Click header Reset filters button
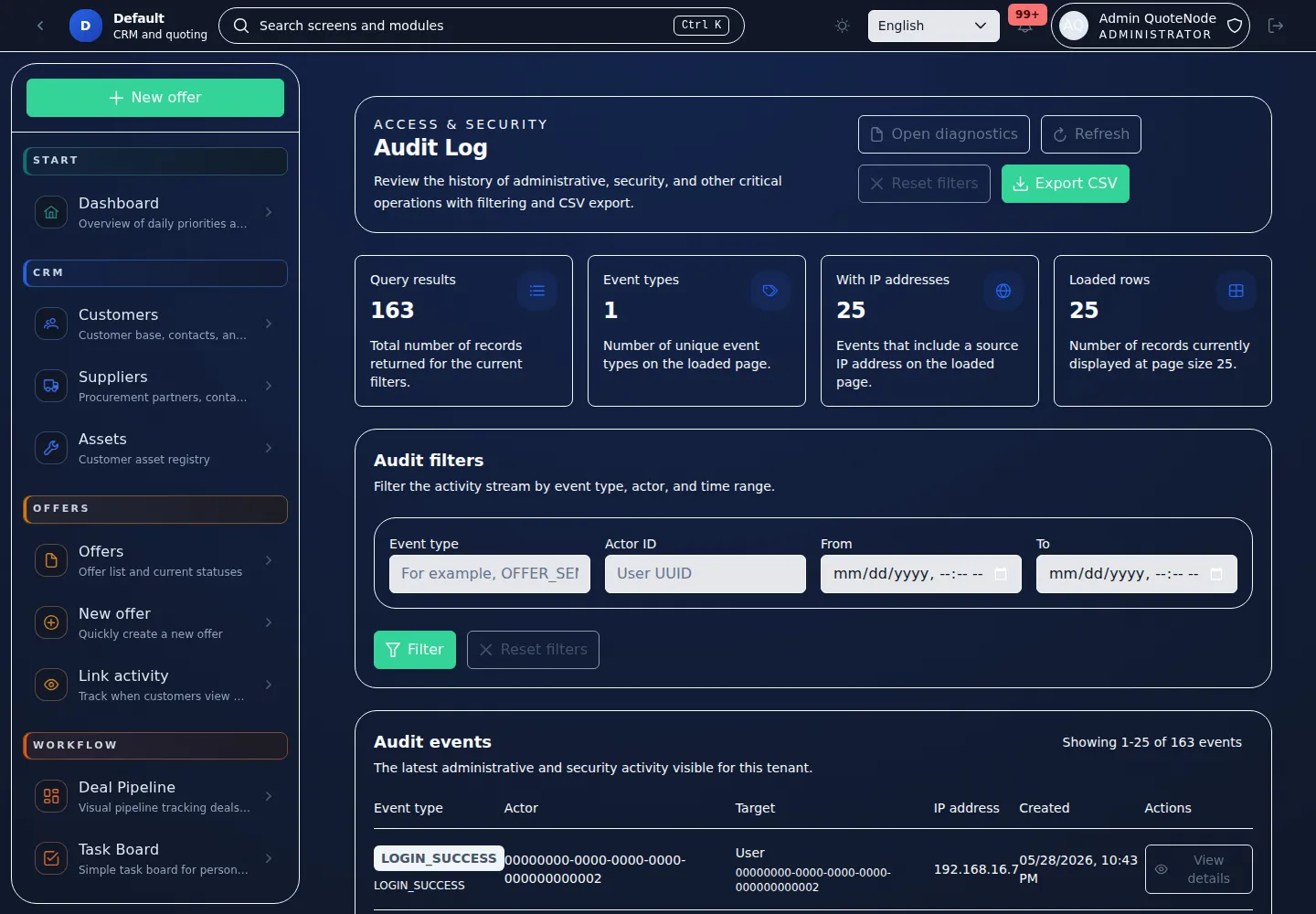Image resolution: width=1316 pixels, height=914 pixels. [x=924, y=184]
